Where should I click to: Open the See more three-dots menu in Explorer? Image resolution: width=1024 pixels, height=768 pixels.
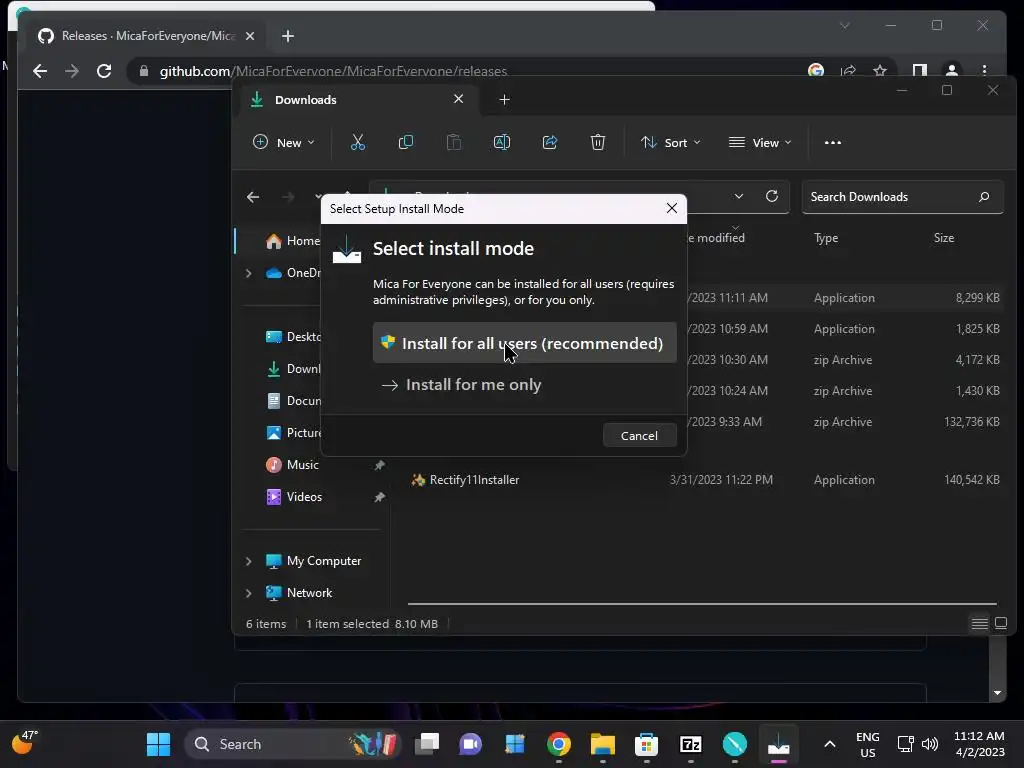click(x=833, y=142)
